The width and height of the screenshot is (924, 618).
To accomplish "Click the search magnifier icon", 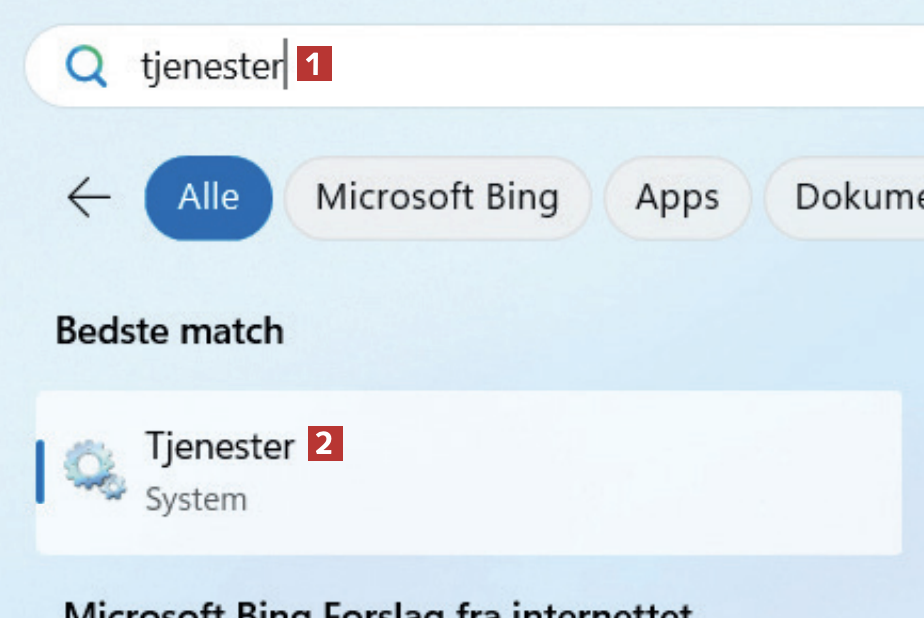I will tap(86, 67).
